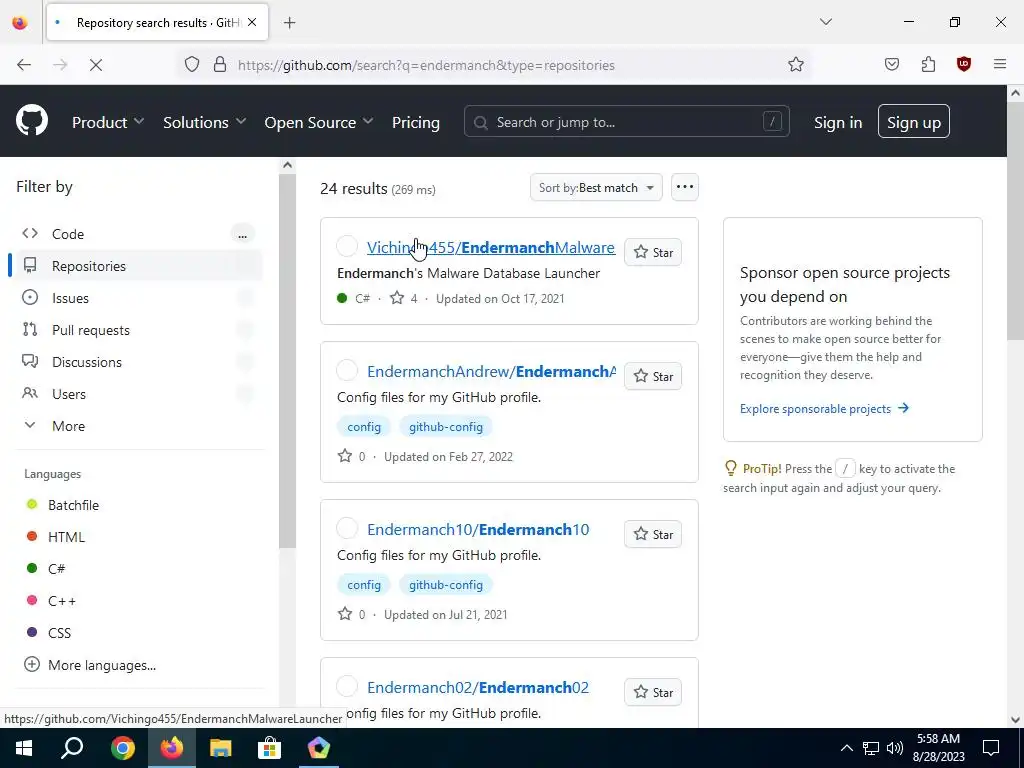Click the browser URL address bar
The width and height of the screenshot is (1024, 768).
pos(496,65)
